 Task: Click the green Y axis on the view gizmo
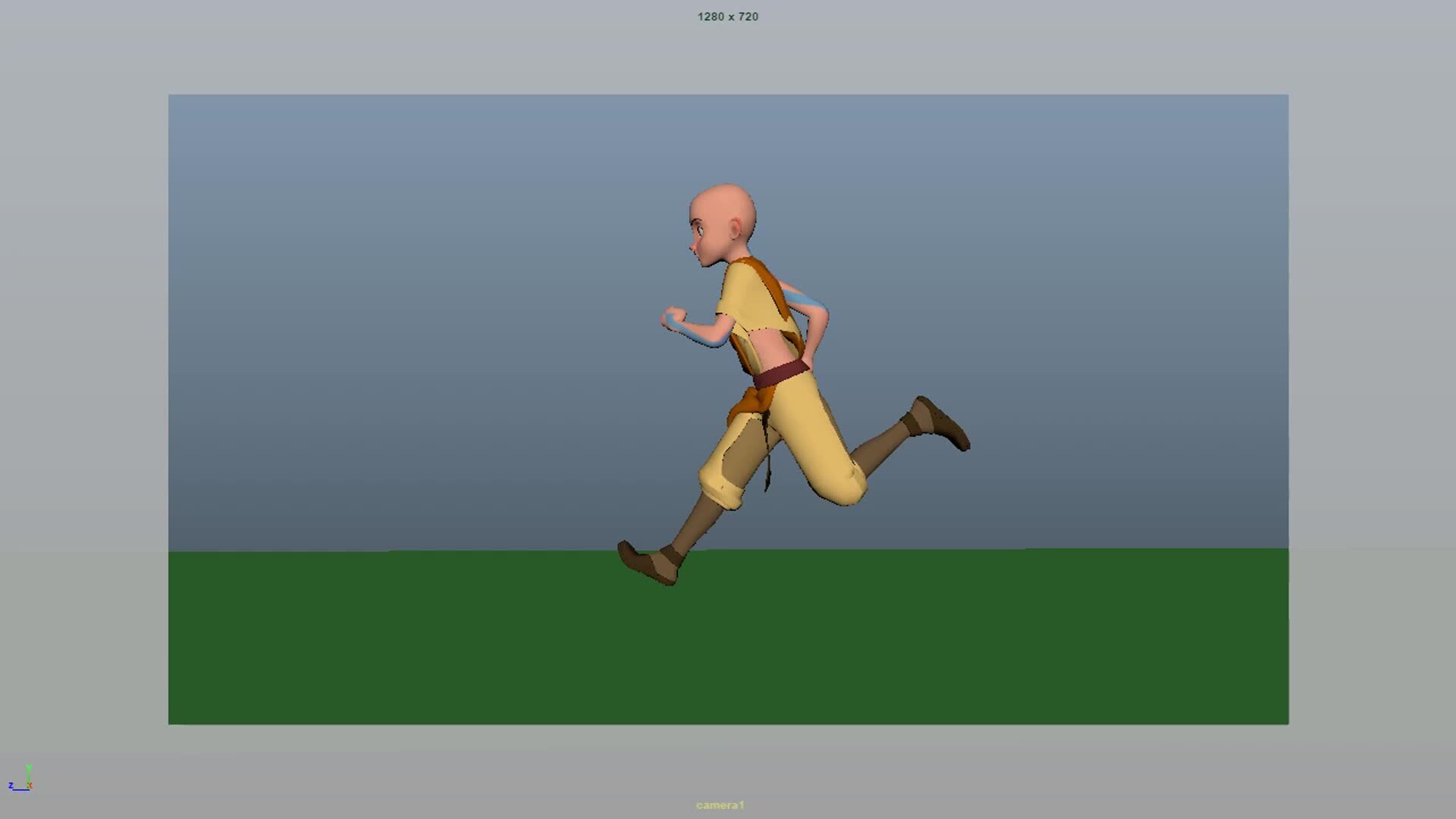coord(29,770)
